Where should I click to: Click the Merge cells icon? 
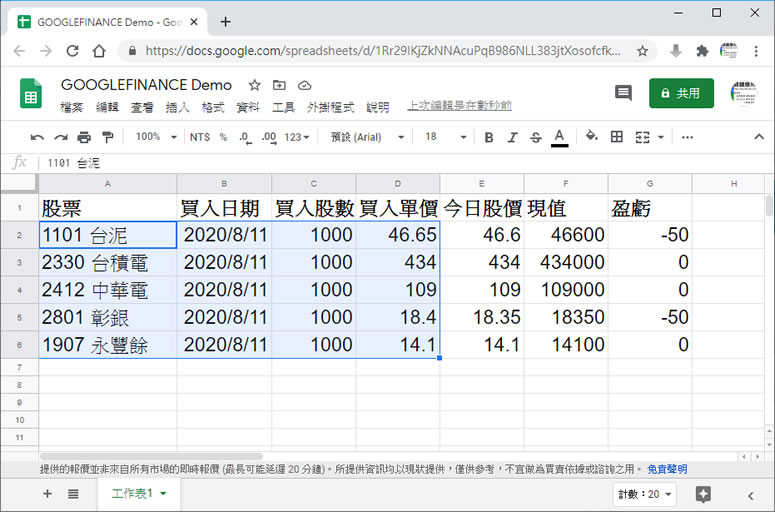click(642, 137)
